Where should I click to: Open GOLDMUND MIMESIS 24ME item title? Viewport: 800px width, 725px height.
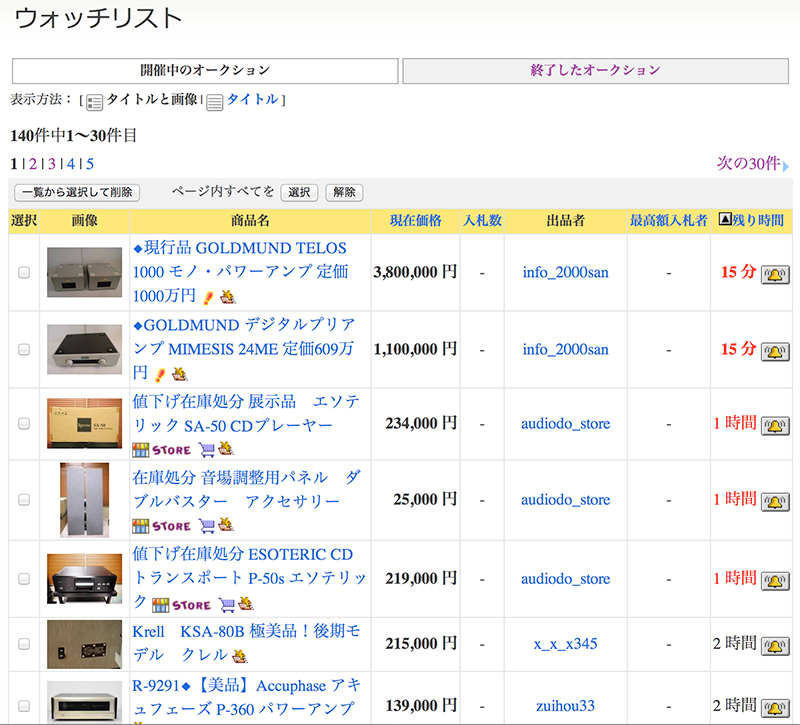[244, 349]
